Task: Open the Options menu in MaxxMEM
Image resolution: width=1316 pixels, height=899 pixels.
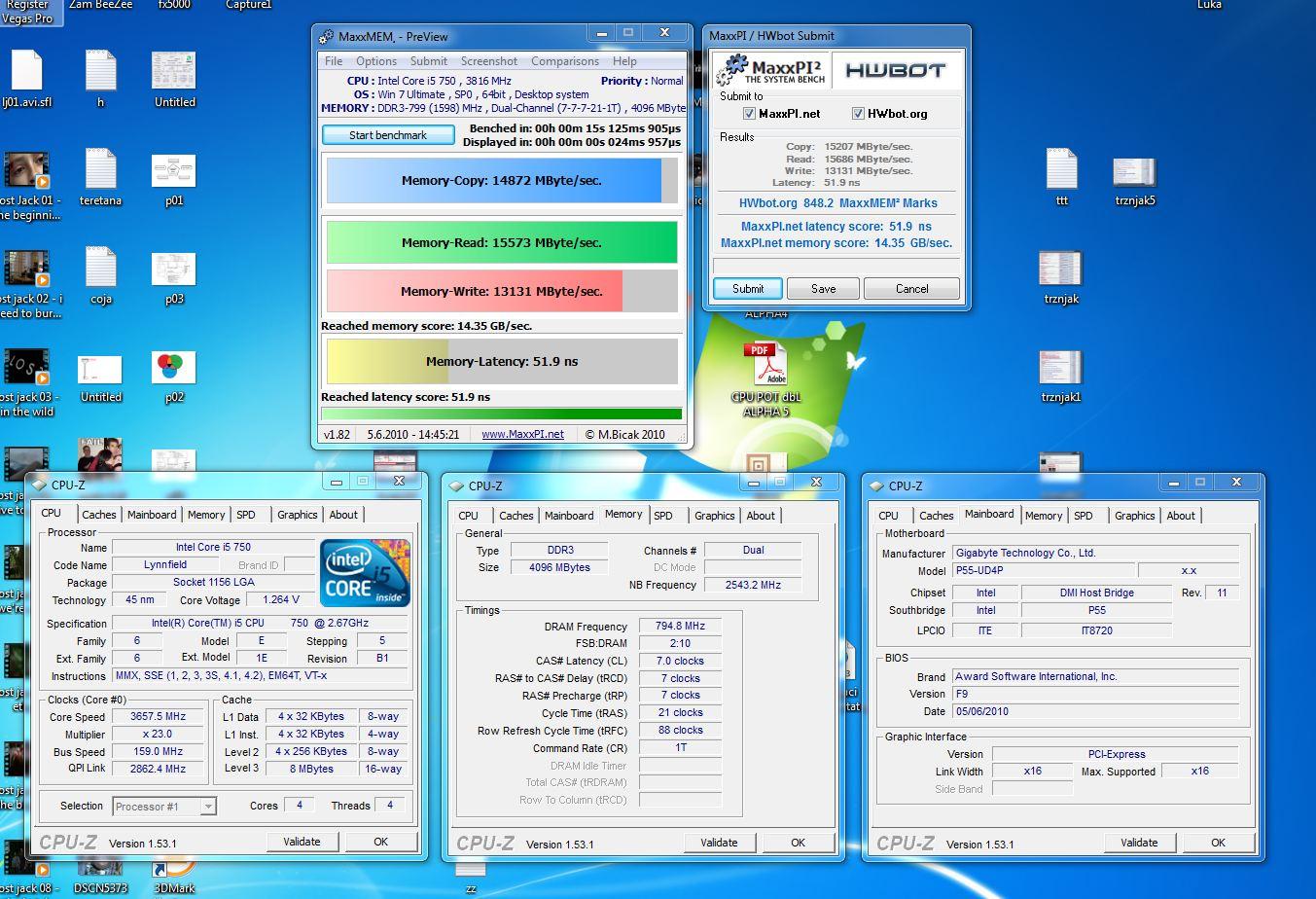Action: (x=376, y=60)
